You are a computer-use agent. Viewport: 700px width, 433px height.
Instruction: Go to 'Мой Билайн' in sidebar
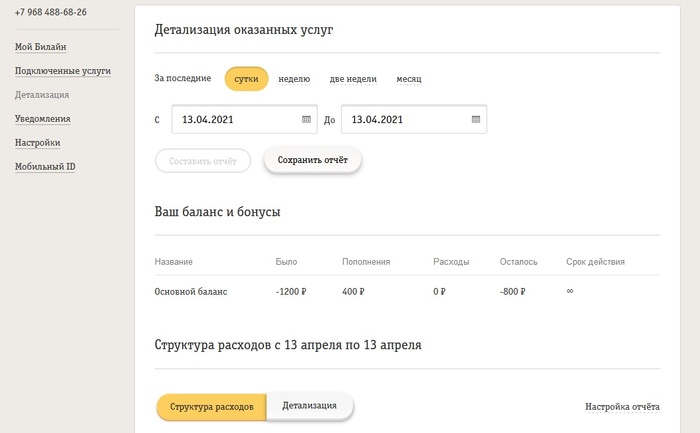pos(41,47)
